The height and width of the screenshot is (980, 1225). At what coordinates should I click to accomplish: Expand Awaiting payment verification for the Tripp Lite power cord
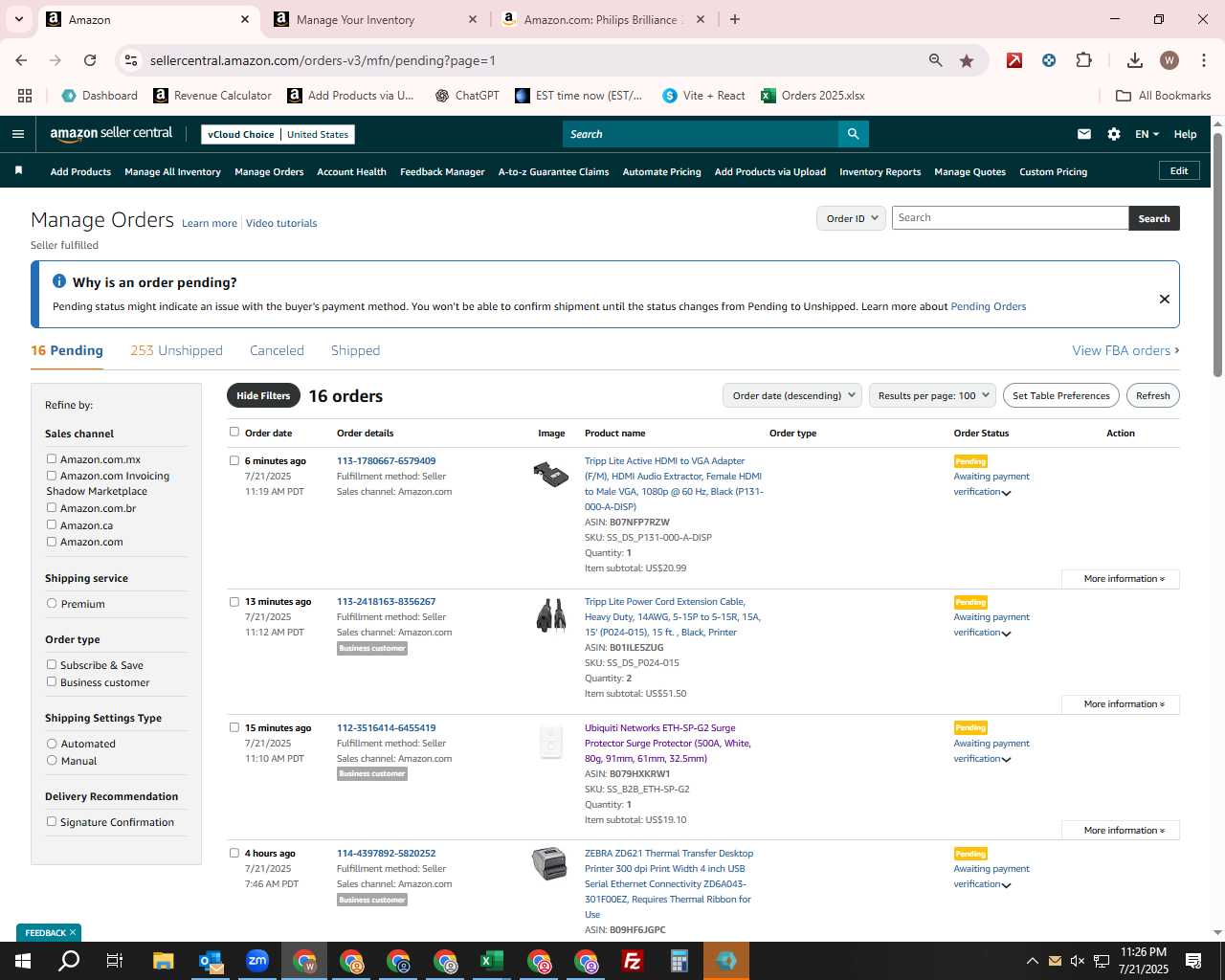click(x=991, y=625)
